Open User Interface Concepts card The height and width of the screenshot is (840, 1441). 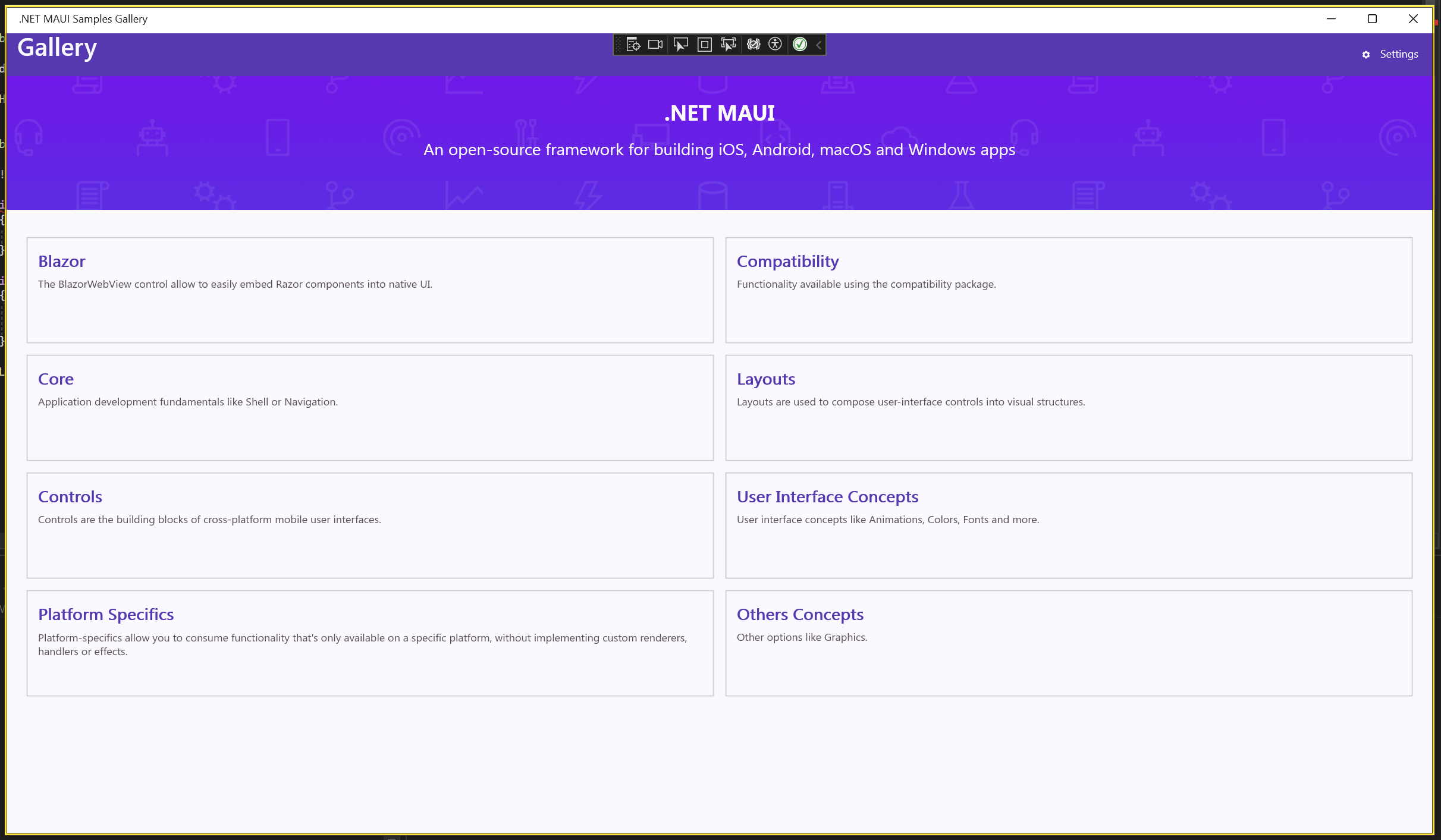pyautogui.click(x=1068, y=526)
